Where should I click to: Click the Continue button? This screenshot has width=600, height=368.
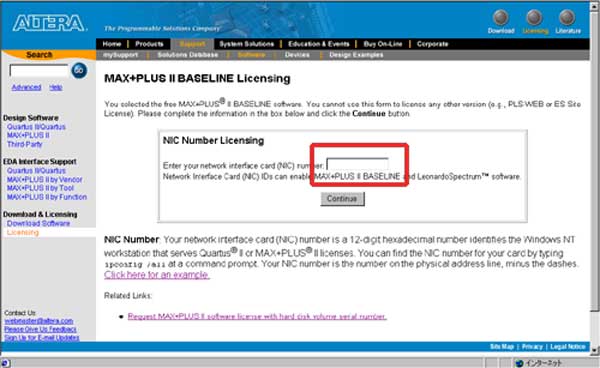tap(342, 199)
